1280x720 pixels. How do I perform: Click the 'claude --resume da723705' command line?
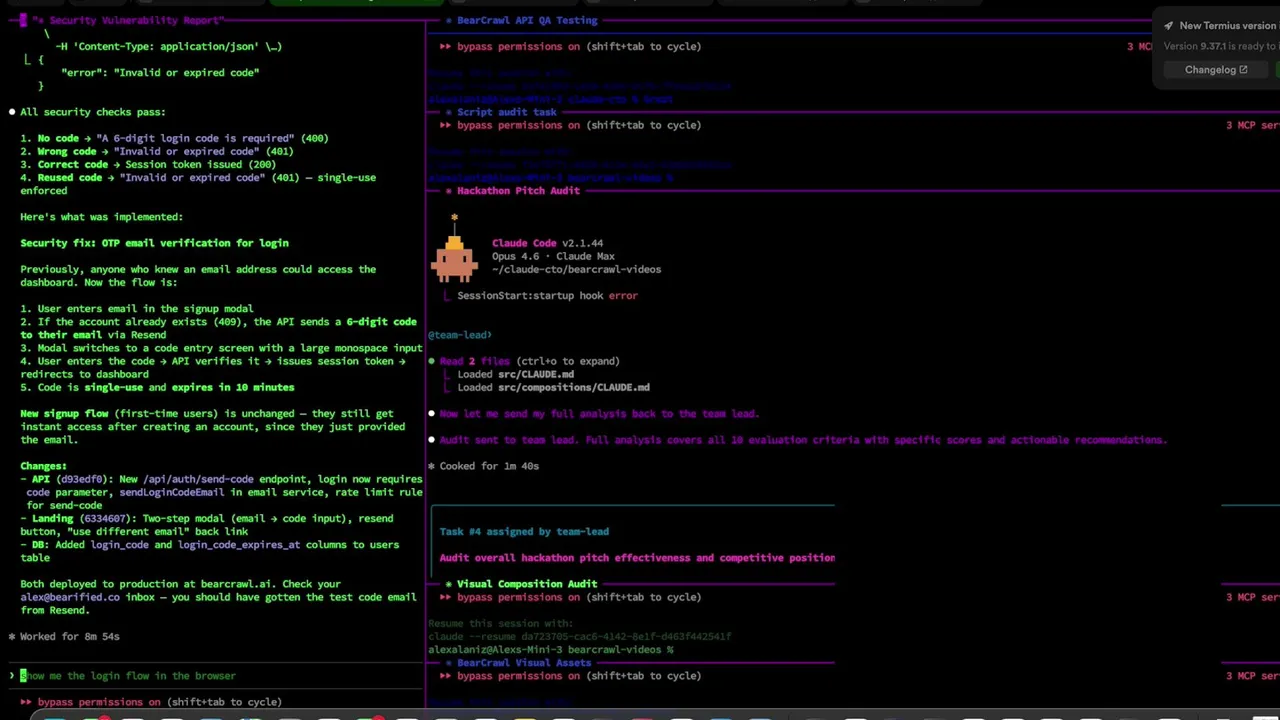coord(579,636)
